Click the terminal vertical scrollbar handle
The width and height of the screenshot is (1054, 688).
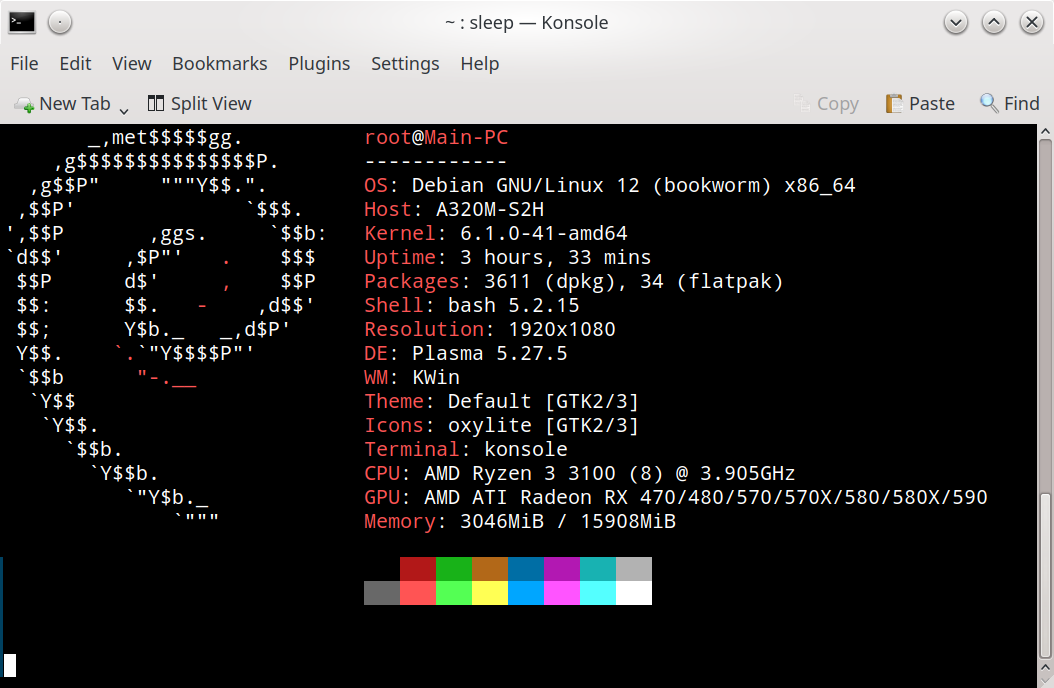point(1045,576)
